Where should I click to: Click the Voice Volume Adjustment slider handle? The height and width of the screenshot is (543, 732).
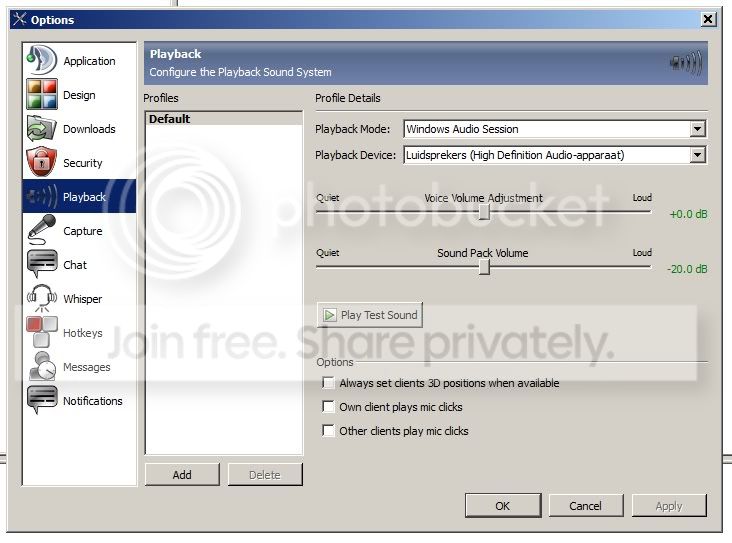(484, 212)
